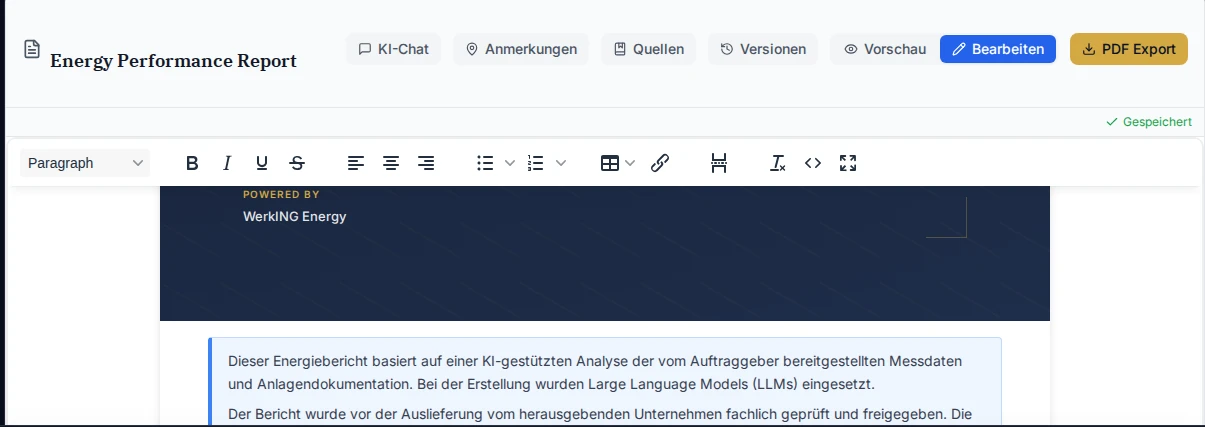
Task: Click the Gespeichert saved status
Action: [1148, 122]
